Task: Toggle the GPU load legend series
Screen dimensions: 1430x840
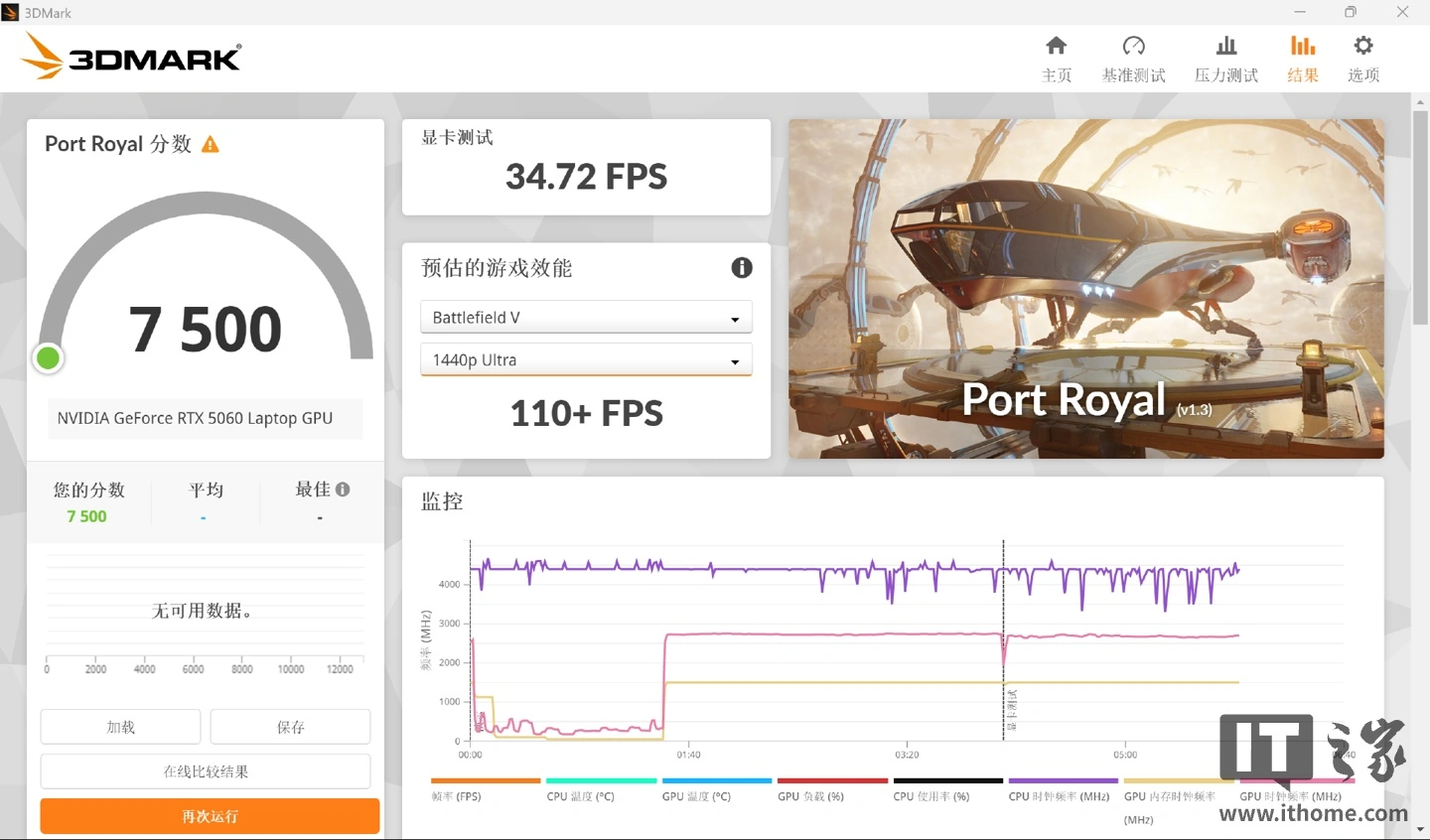Action: (x=832, y=790)
